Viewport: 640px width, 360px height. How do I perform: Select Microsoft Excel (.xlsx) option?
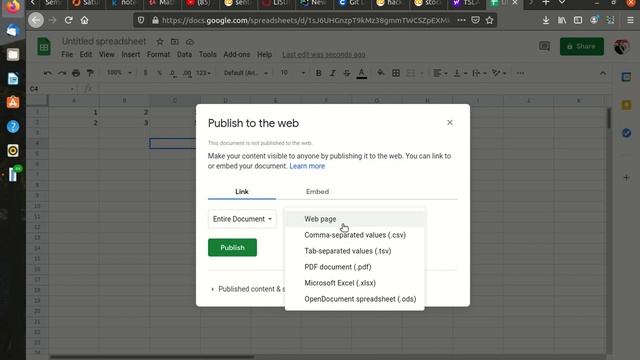(x=355, y=283)
